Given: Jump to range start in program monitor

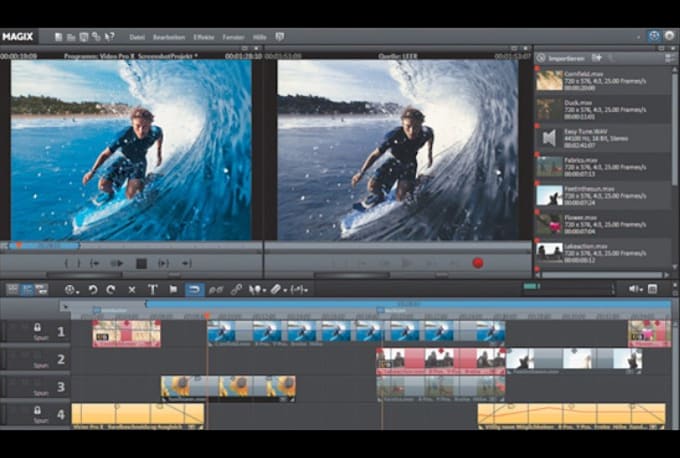Looking at the screenshot, I should tap(95, 263).
